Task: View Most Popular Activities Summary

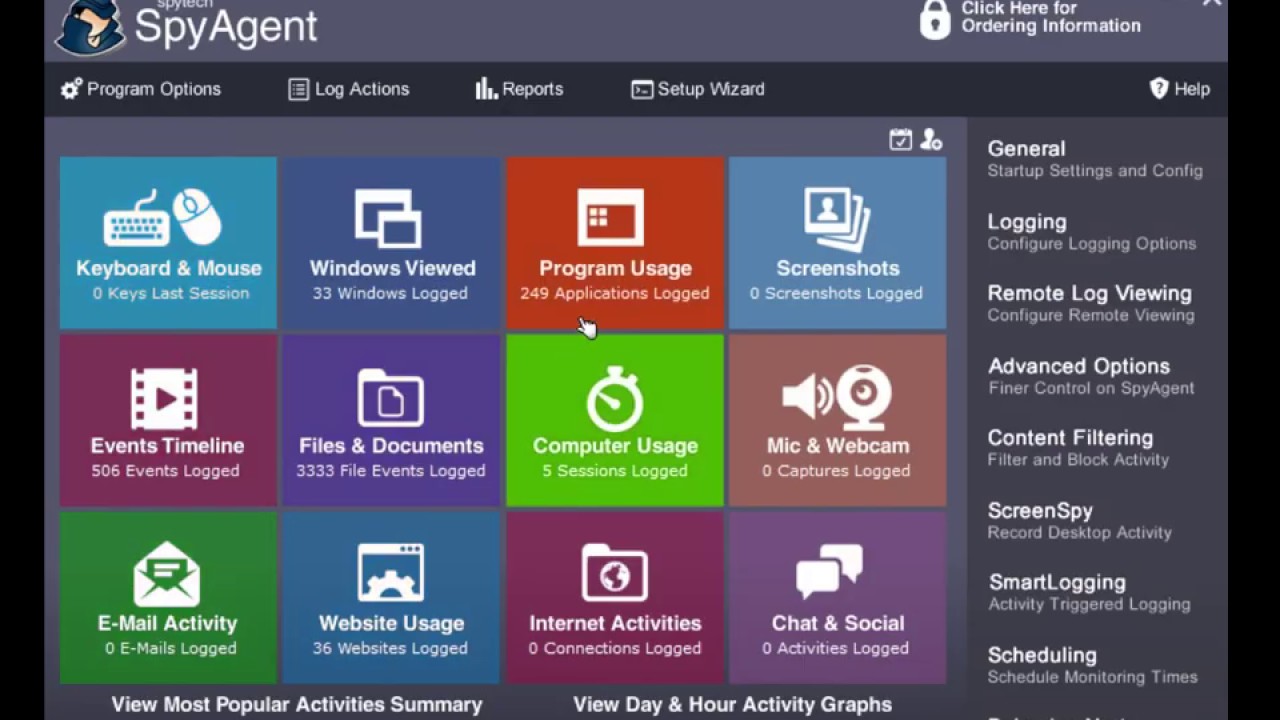Action: [x=297, y=704]
